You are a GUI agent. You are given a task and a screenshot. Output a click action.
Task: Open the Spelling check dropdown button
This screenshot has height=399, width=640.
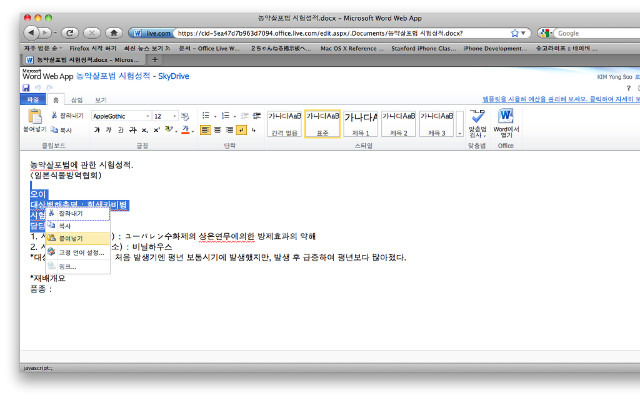tap(477, 124)
